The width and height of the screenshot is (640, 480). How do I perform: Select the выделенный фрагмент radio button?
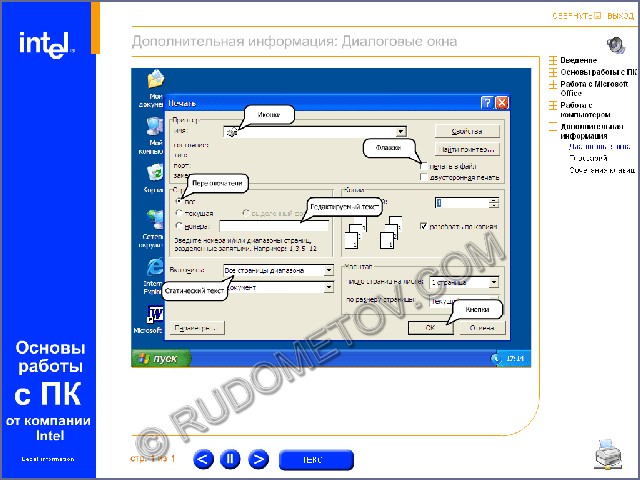[246, 213]
